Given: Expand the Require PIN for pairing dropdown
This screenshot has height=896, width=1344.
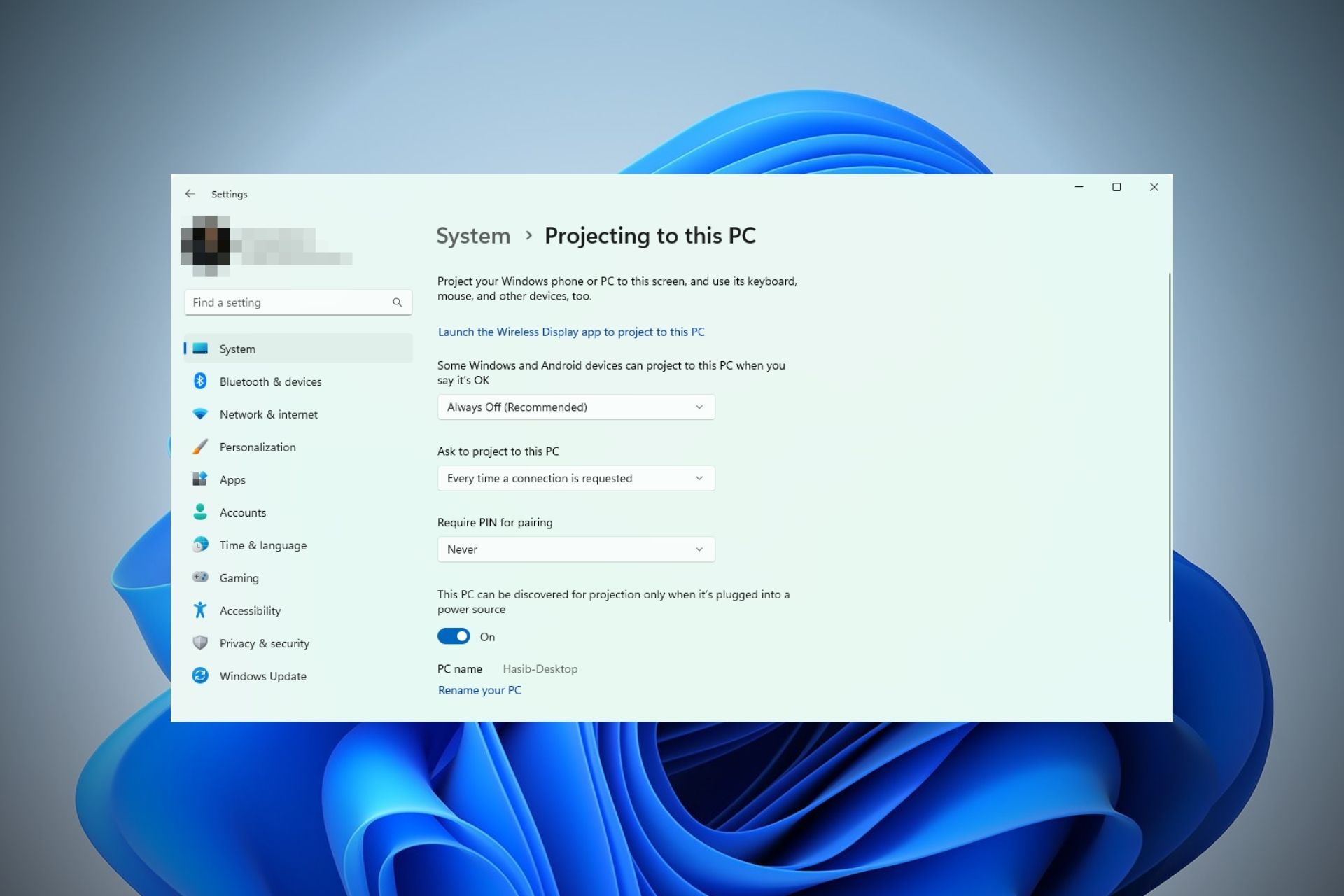Looking at the screenshot, I should [x=575, y=548].
